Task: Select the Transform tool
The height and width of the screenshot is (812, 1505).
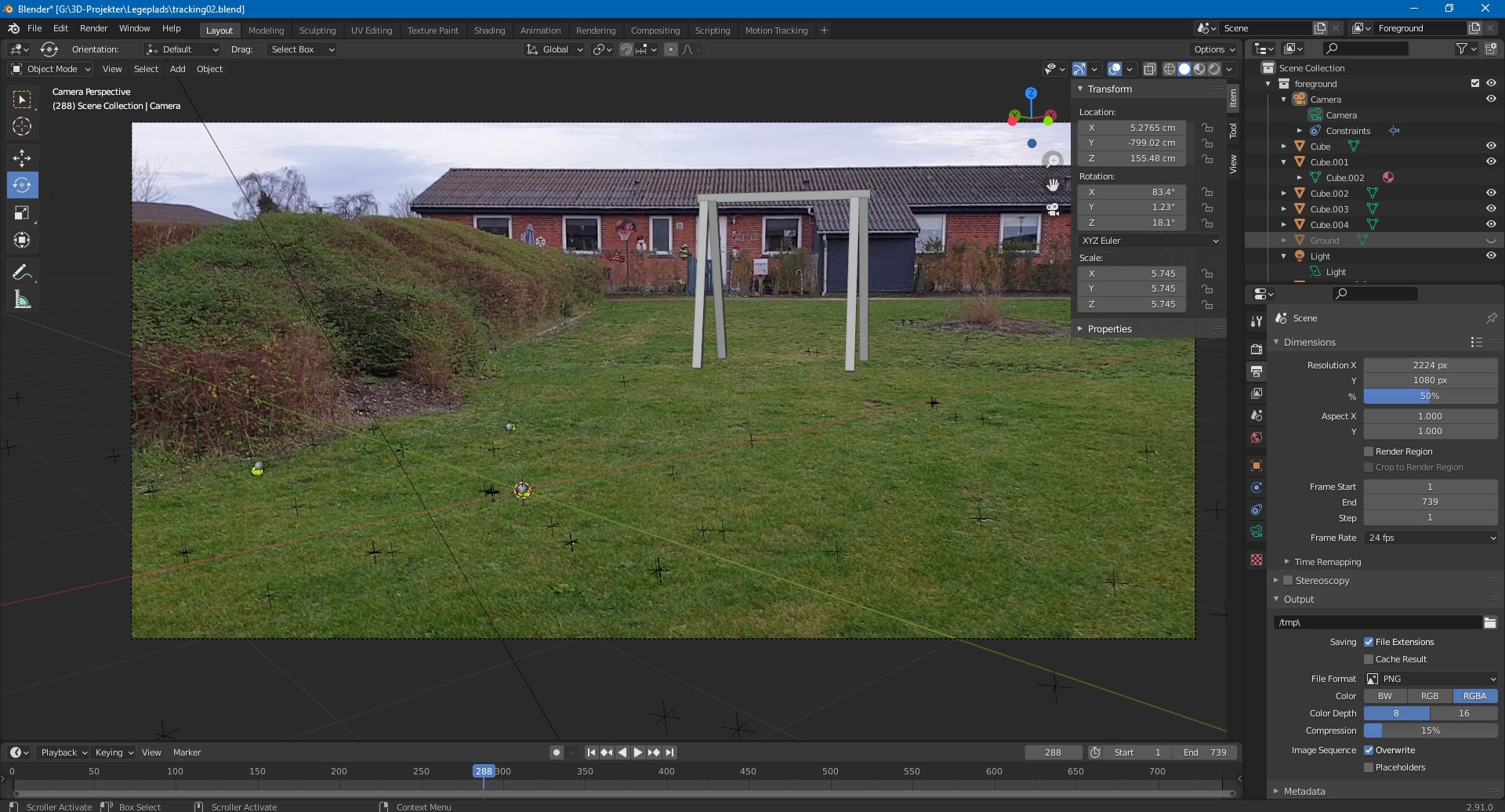Action: [22, 240]
